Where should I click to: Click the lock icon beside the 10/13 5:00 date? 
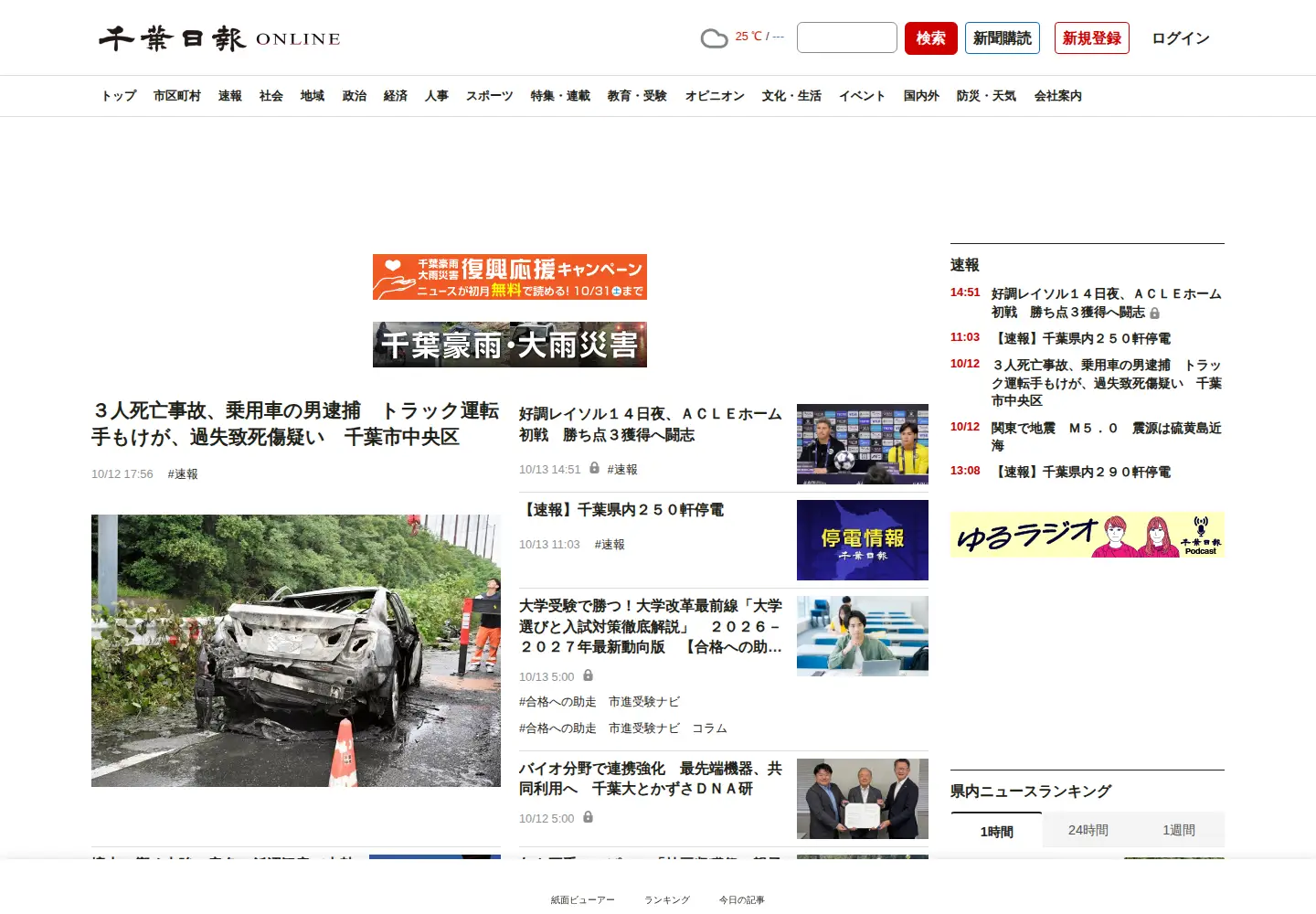point(588,675)
